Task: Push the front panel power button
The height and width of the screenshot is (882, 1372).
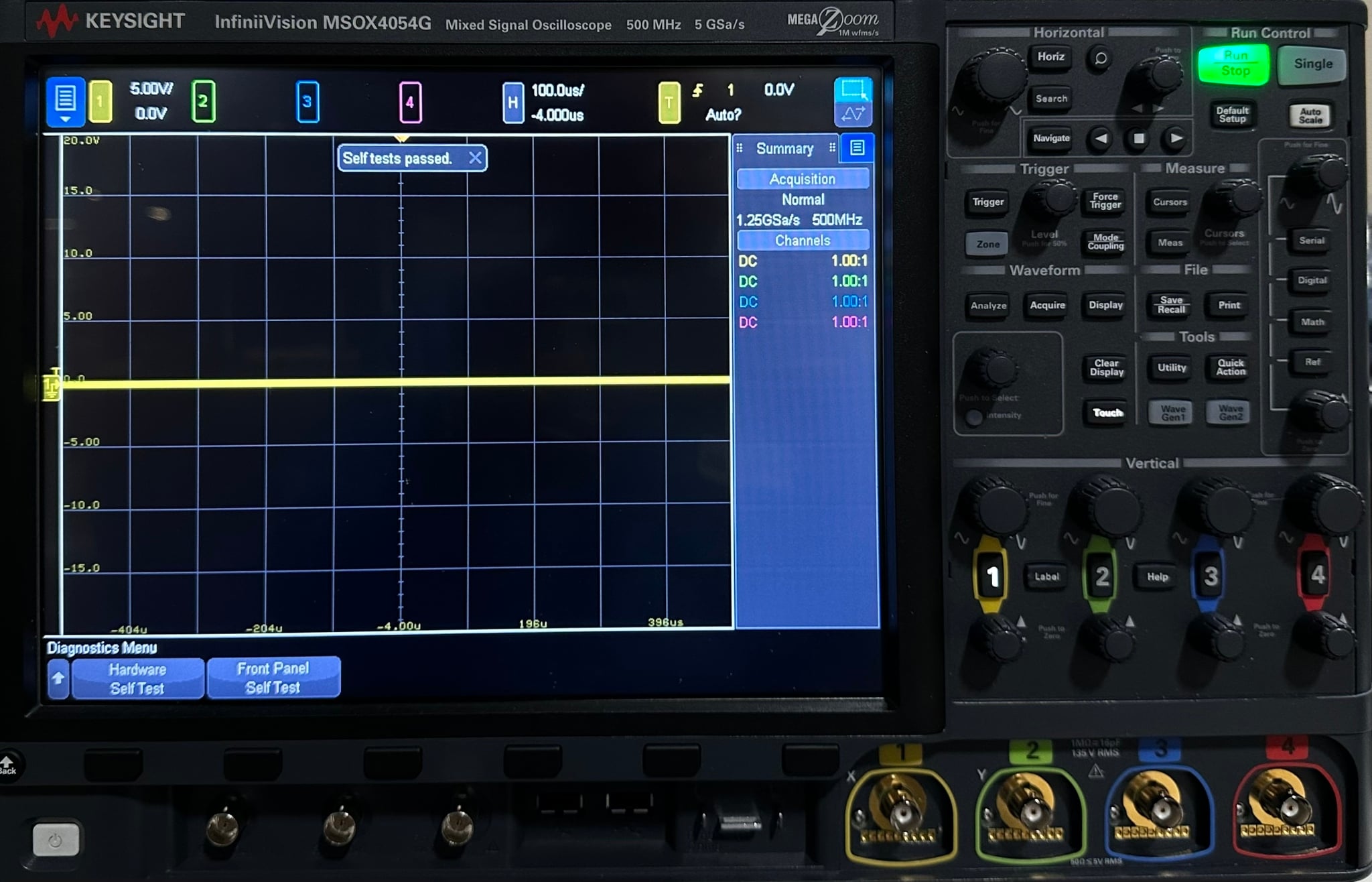Action: [x=56, y=840]
